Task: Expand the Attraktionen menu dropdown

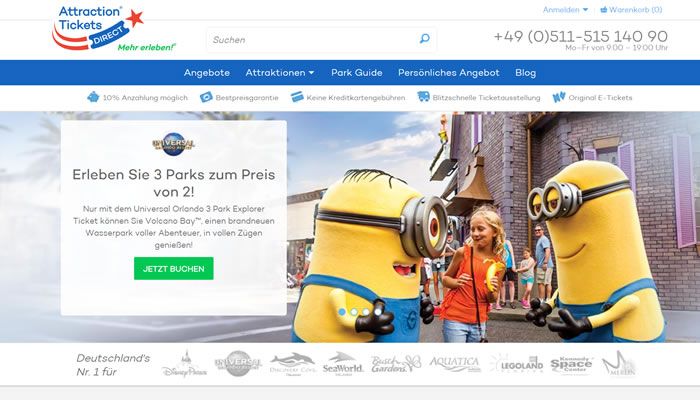Action: coord(280,73)
